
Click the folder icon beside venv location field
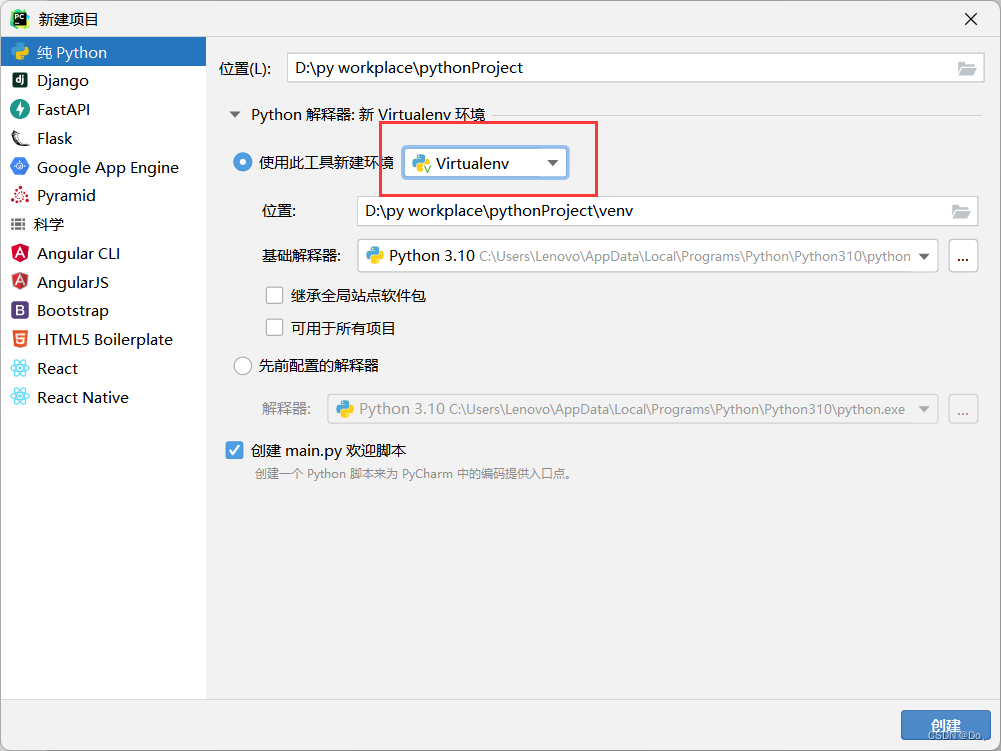click(x=961, y=211)
